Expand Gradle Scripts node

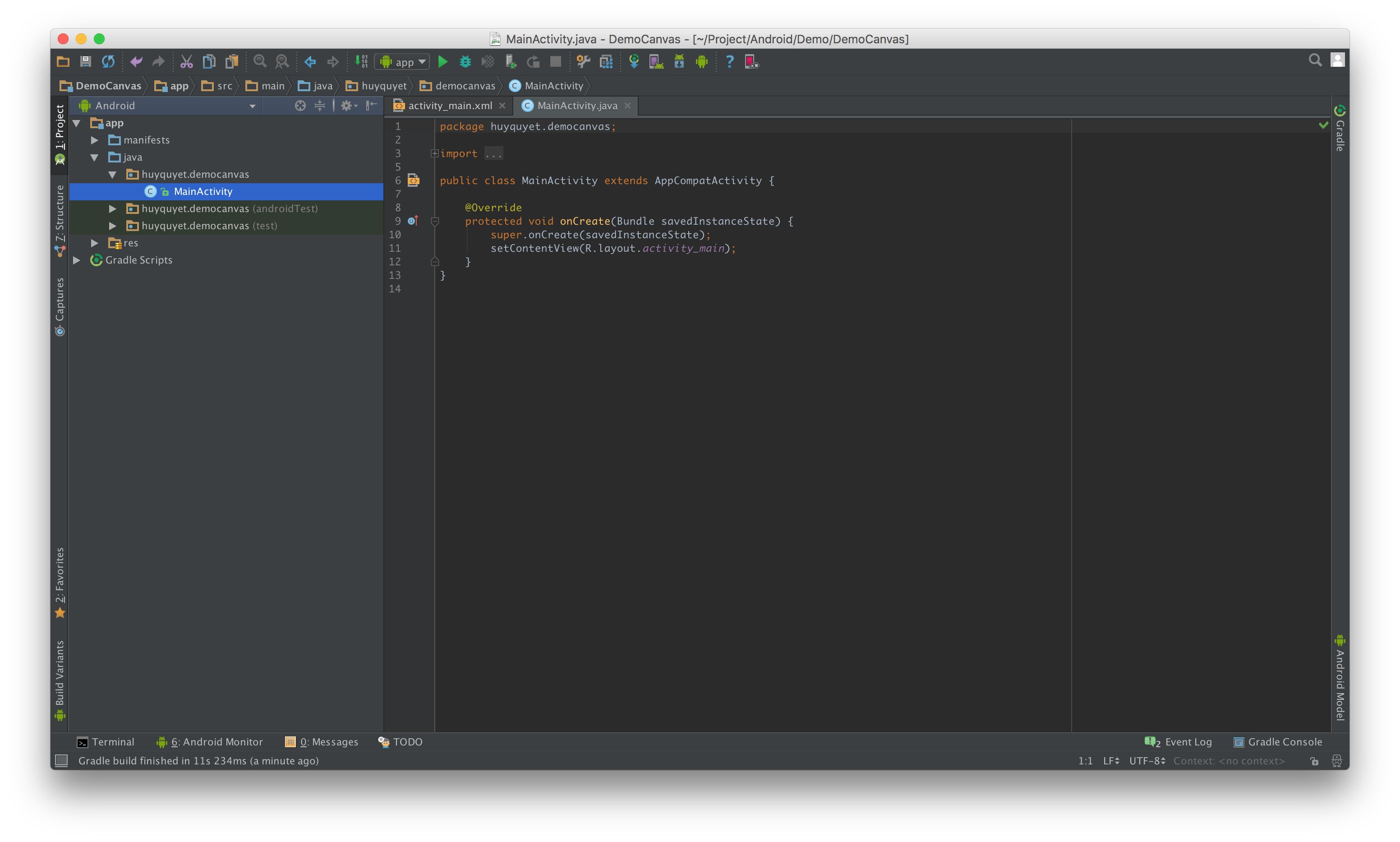pyautogui.click(x=77, y=260)
